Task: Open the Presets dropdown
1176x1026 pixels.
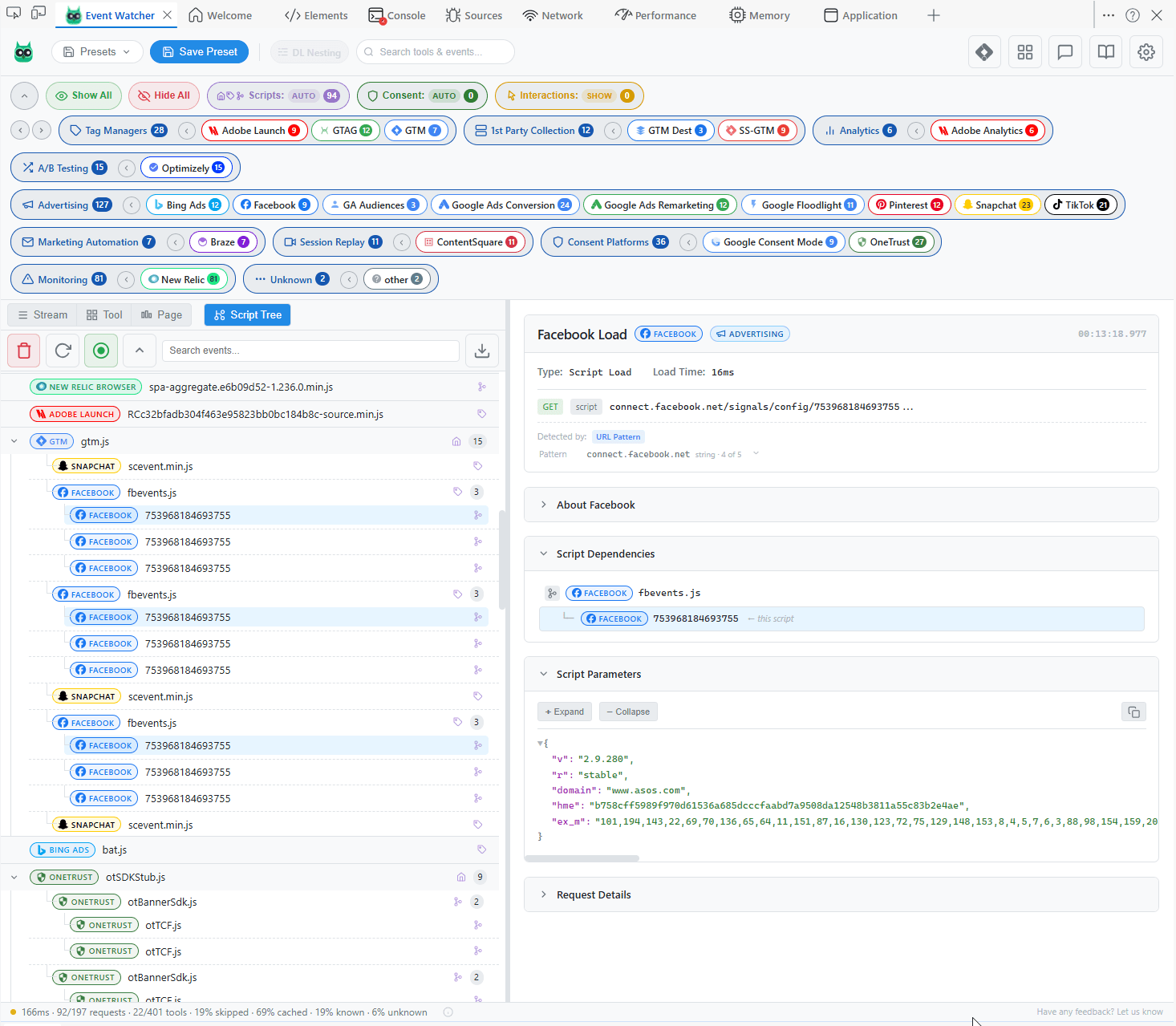Action: [96, 51]
